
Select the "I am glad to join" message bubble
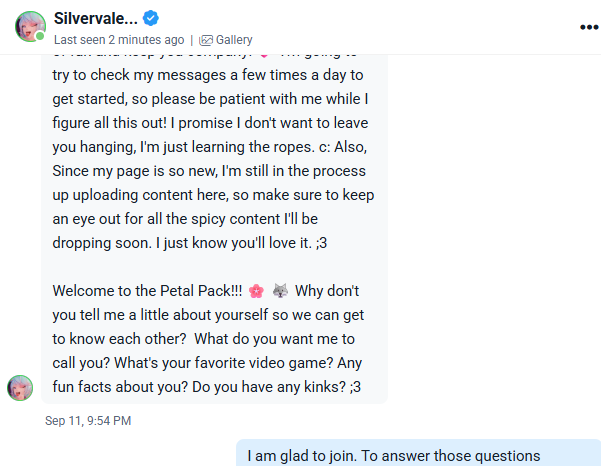(419, 455)
